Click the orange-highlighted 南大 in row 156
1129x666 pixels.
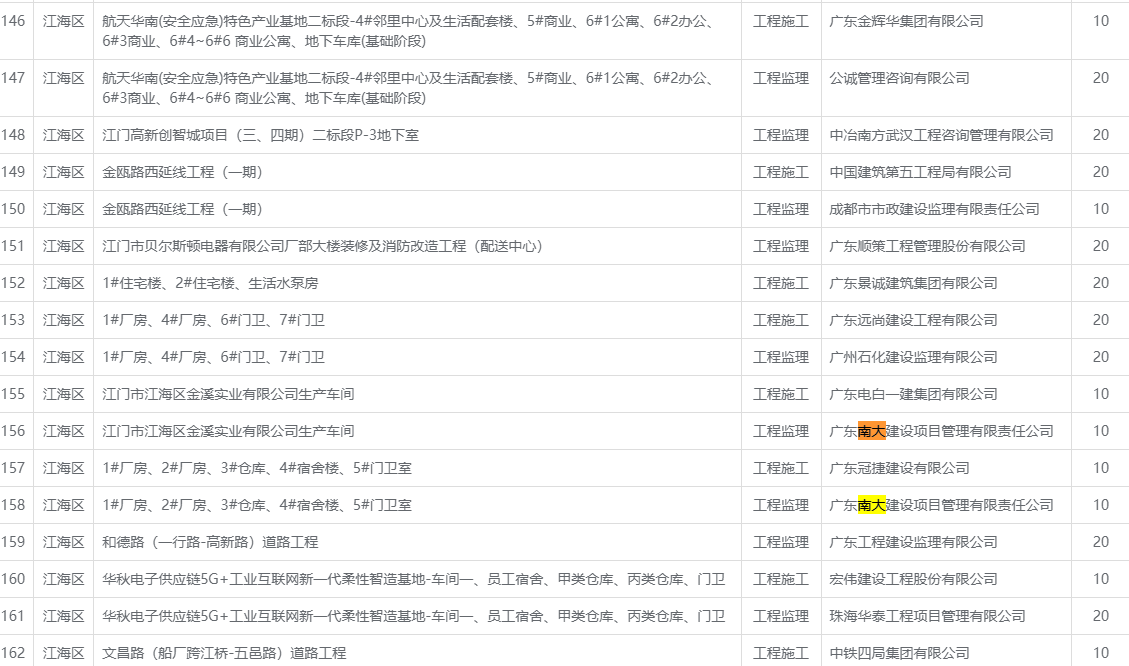coord(871,431)
